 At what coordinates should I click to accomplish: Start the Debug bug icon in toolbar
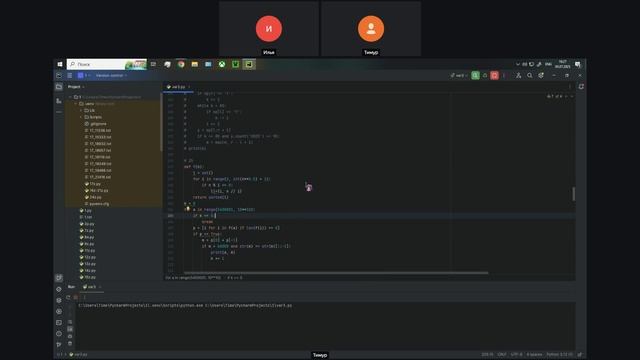coord(485,76)
